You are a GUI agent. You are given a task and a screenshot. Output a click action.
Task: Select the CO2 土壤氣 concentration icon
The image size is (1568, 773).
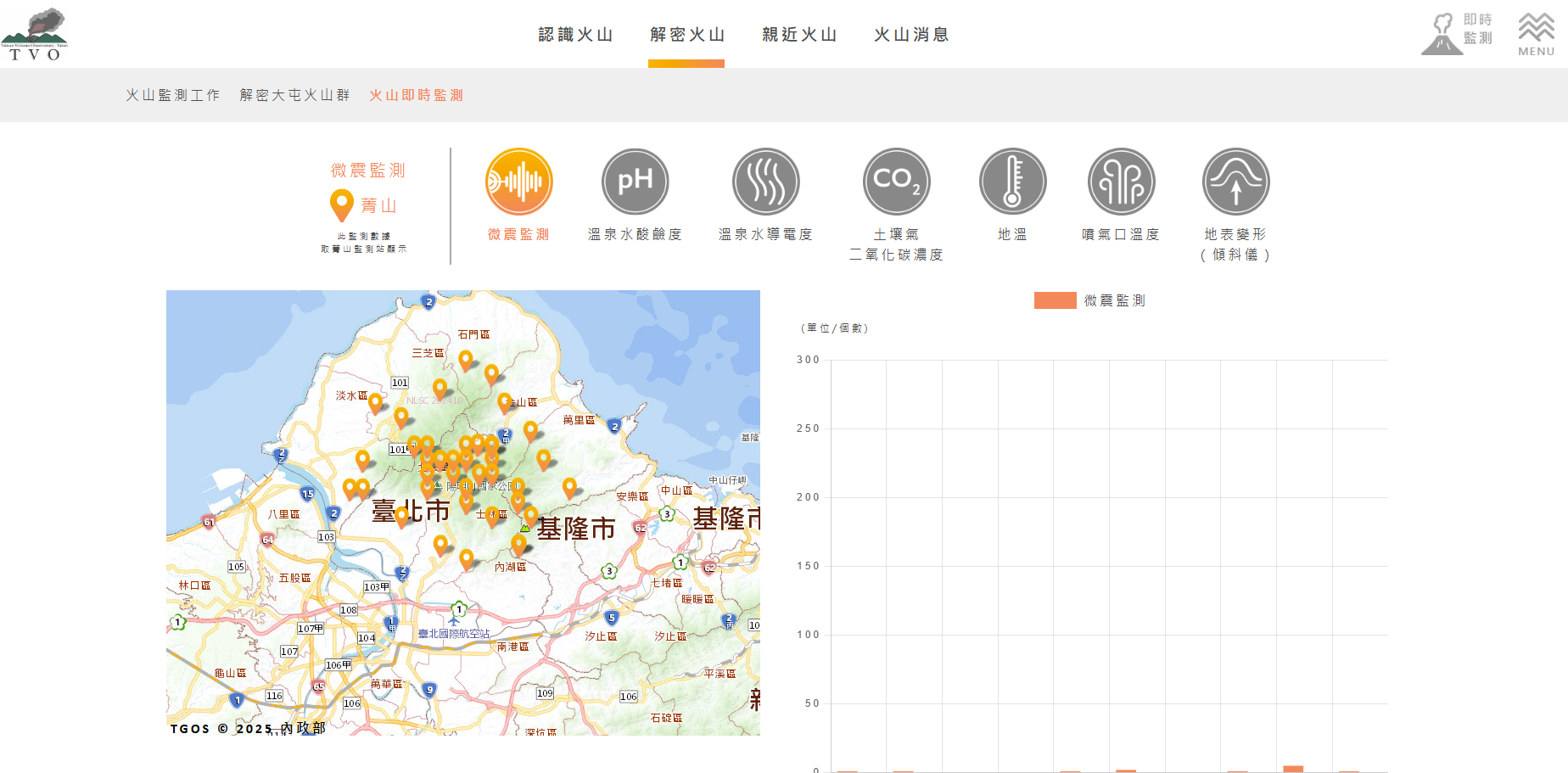coord(896,182)
